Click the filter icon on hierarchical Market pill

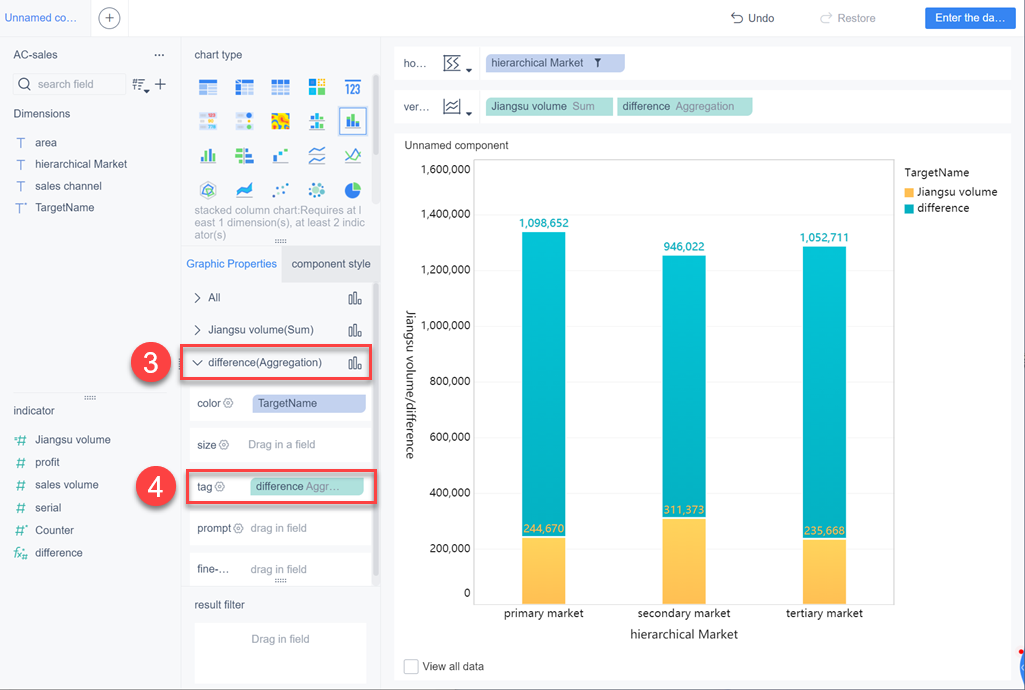pos(597,63)
